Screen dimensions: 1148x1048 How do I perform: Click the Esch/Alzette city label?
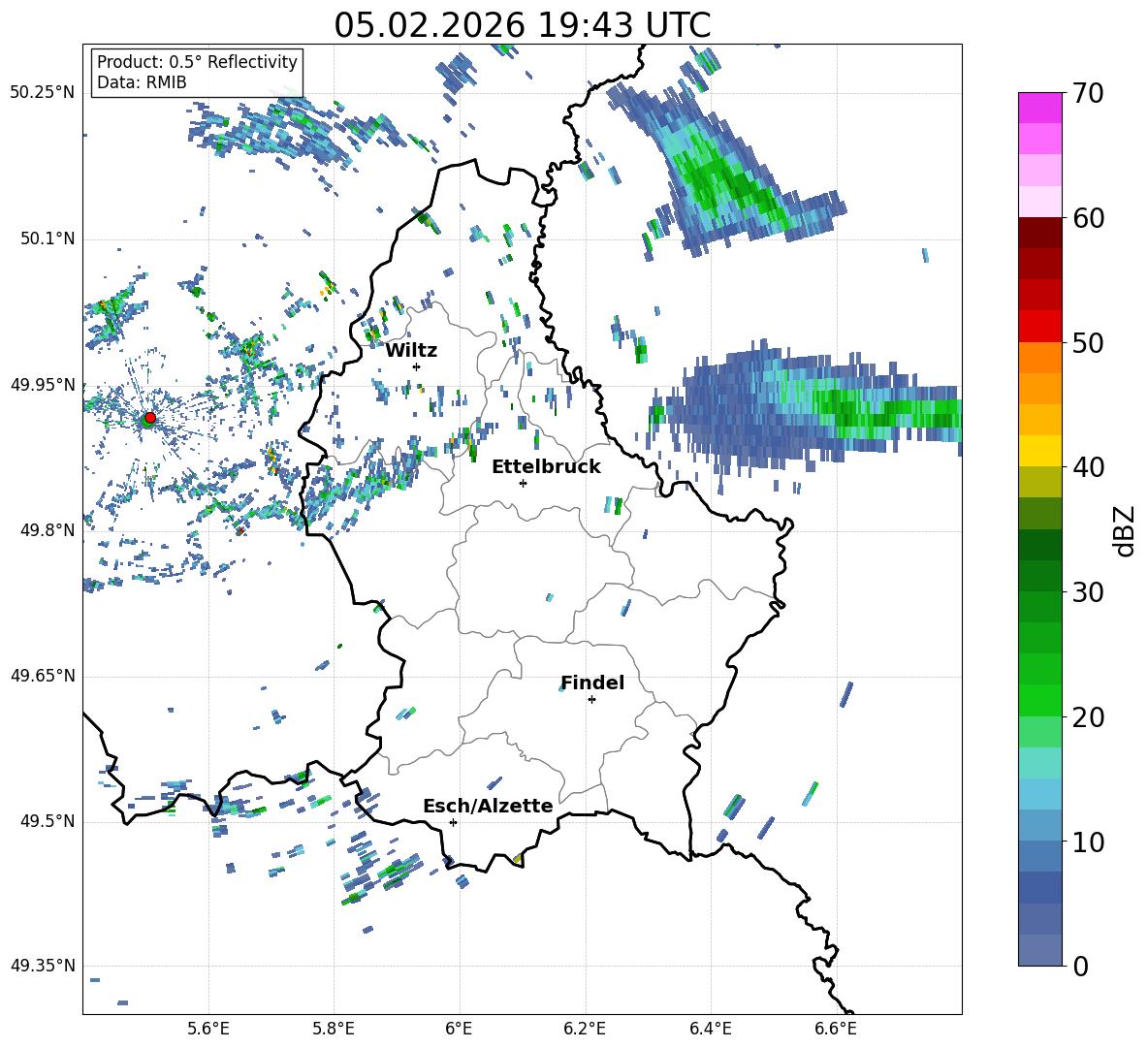coord(488,806)
